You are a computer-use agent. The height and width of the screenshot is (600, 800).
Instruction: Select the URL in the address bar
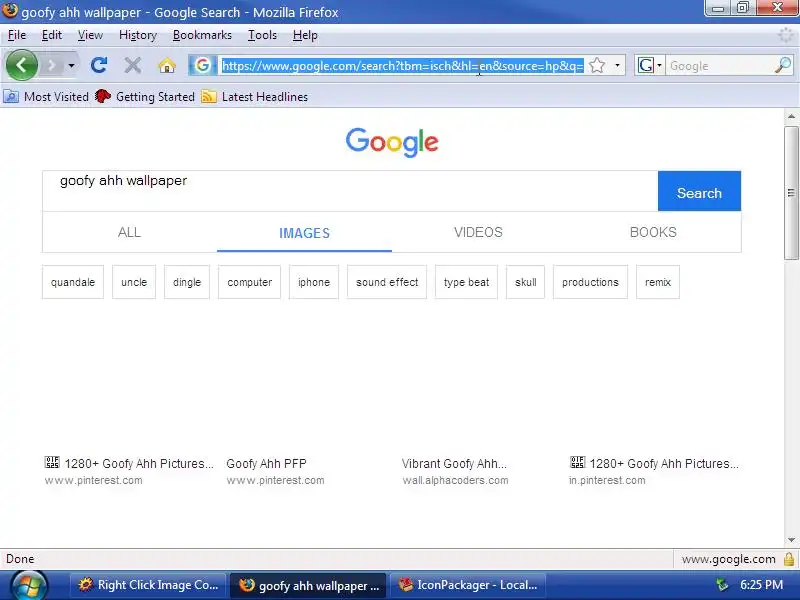click(x=403, y=66)
